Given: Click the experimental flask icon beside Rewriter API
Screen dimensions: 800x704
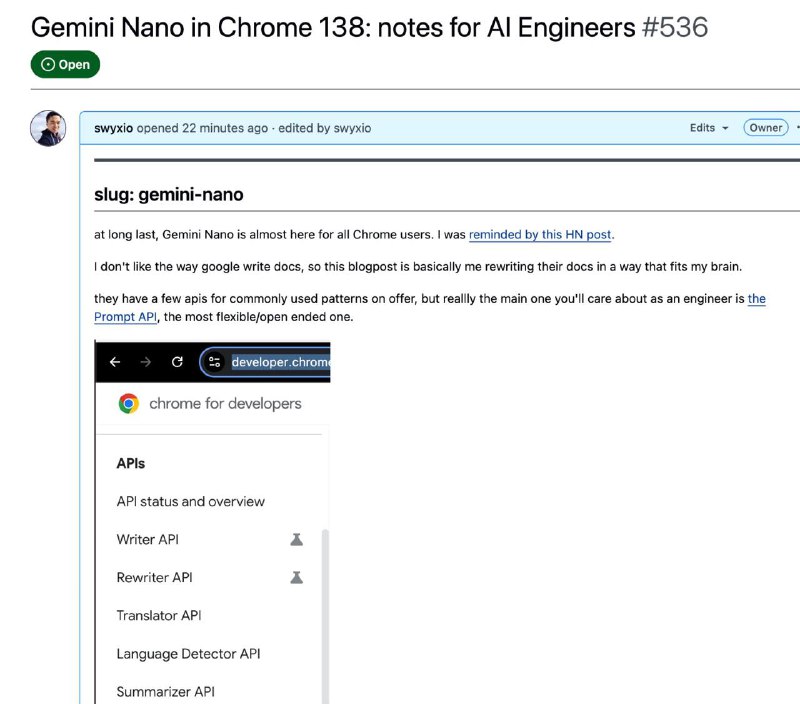Looking at the screenshot, I should coord(296,577).
